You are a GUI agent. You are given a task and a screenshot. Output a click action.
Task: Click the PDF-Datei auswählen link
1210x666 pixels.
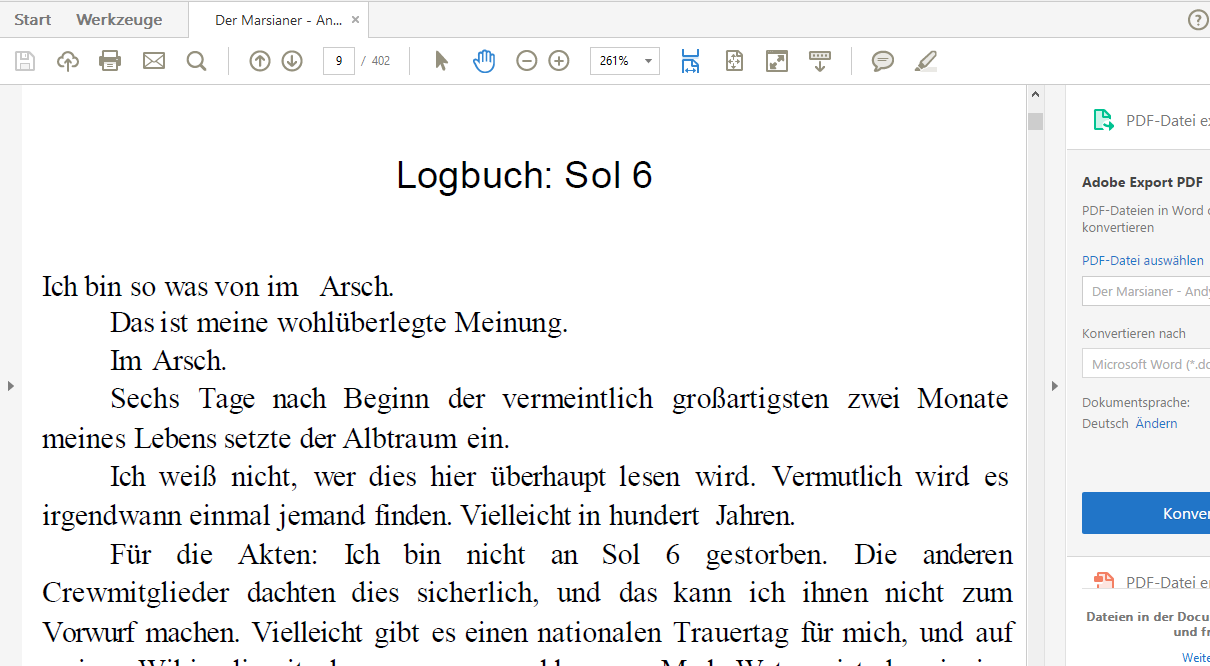point(1143,260)
